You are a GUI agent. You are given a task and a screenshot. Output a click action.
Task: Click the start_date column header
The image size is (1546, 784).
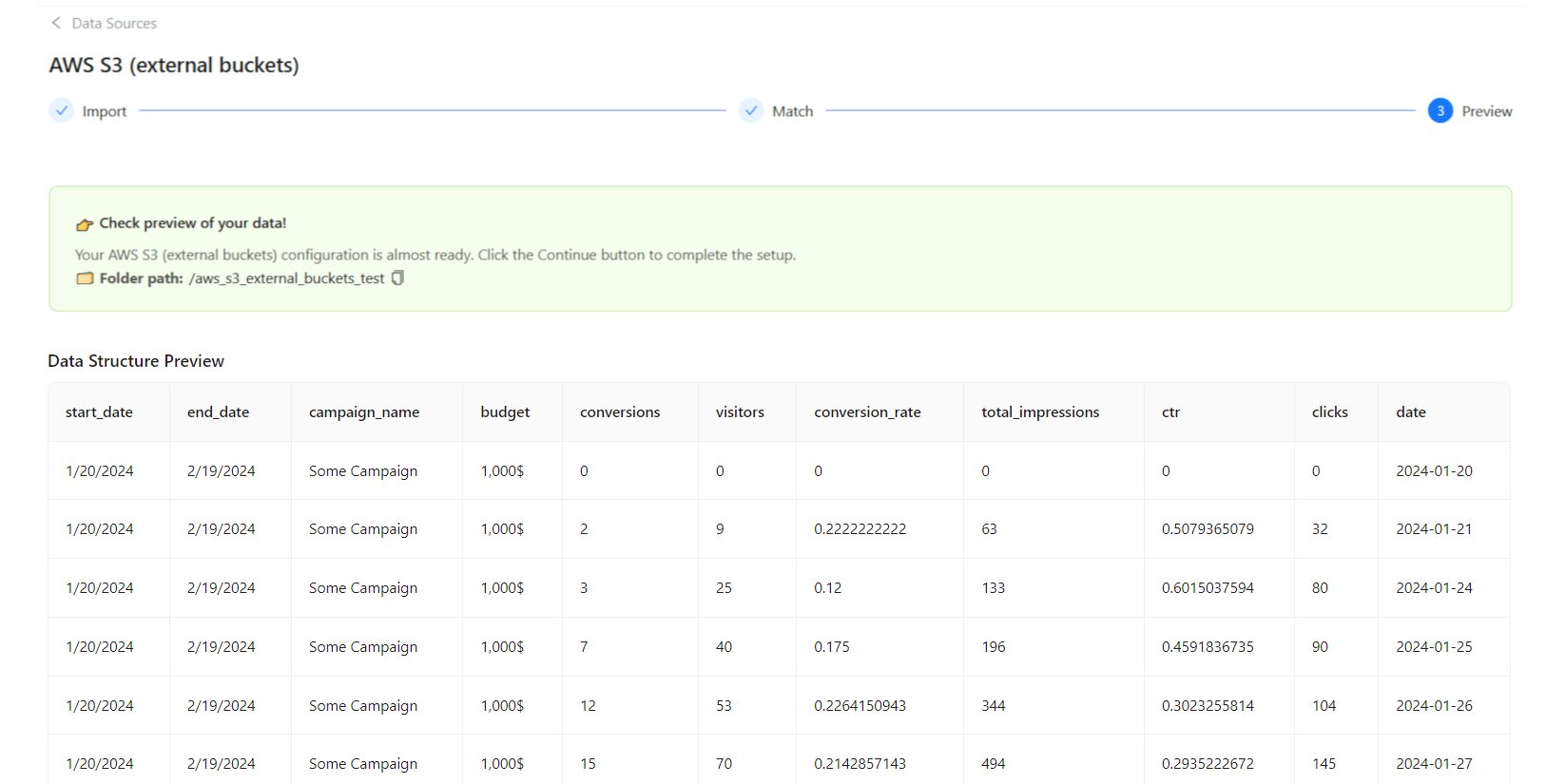(x=99, y=412)
